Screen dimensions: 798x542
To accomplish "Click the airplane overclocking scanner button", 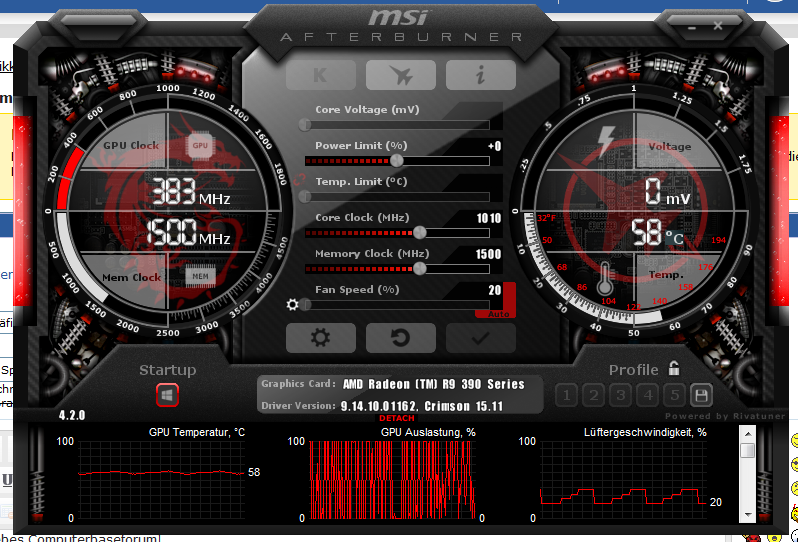I will [401, 75].
